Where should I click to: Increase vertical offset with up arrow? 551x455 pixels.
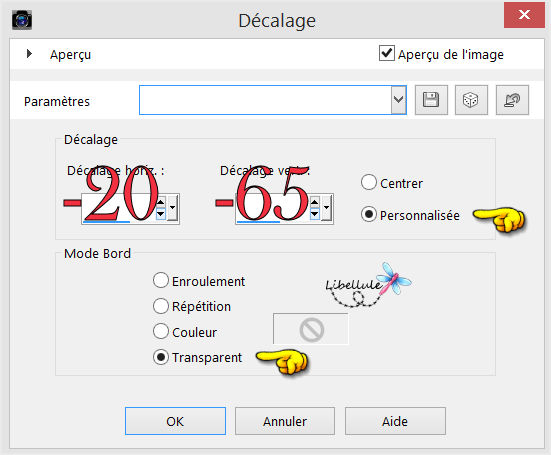[315, 202]
